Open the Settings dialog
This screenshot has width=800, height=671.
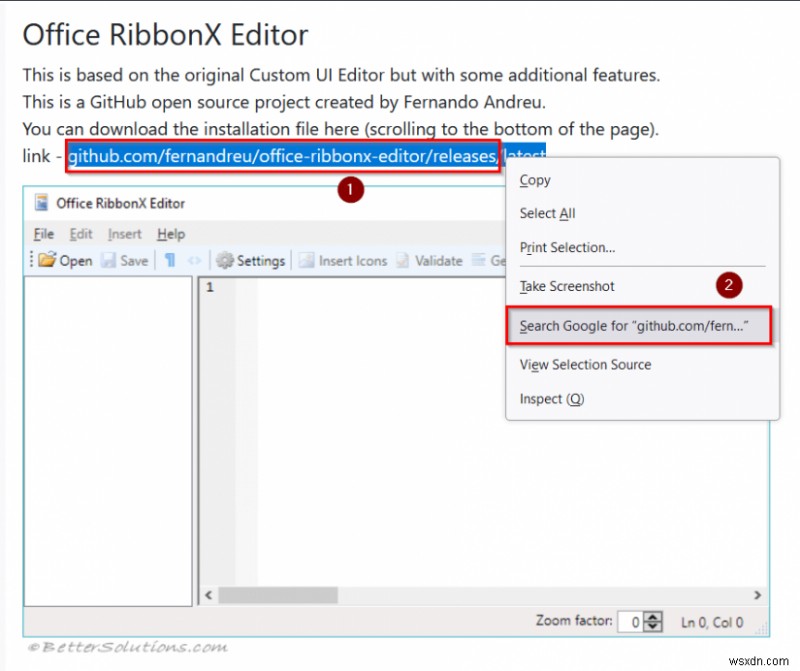pos(250,260)
